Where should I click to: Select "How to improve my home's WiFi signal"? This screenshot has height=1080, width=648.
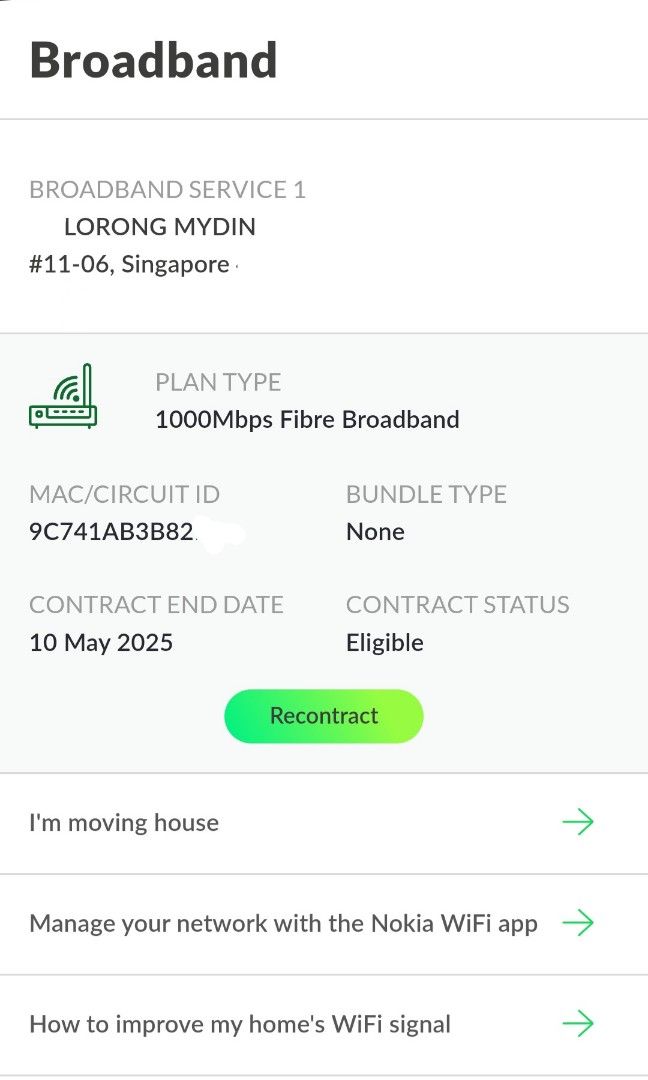tap(240, 1023)
